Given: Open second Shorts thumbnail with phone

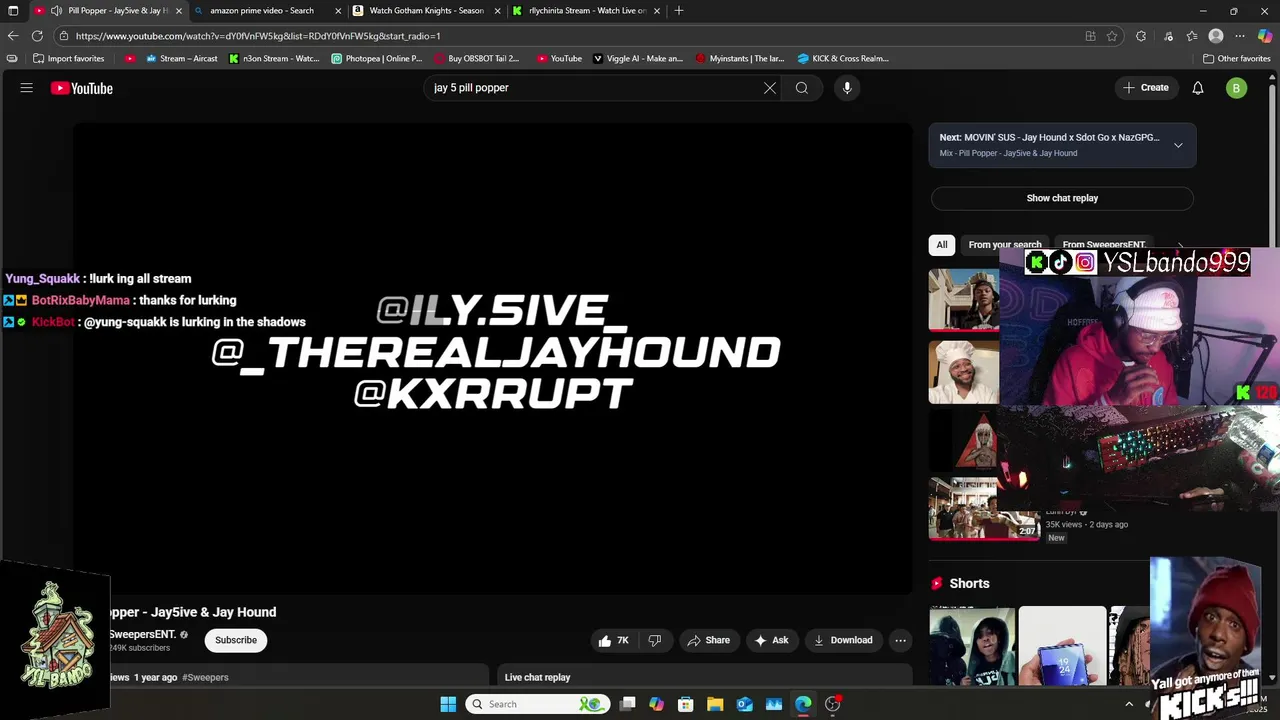Looking at the screenshot, I should (1062, 646).
